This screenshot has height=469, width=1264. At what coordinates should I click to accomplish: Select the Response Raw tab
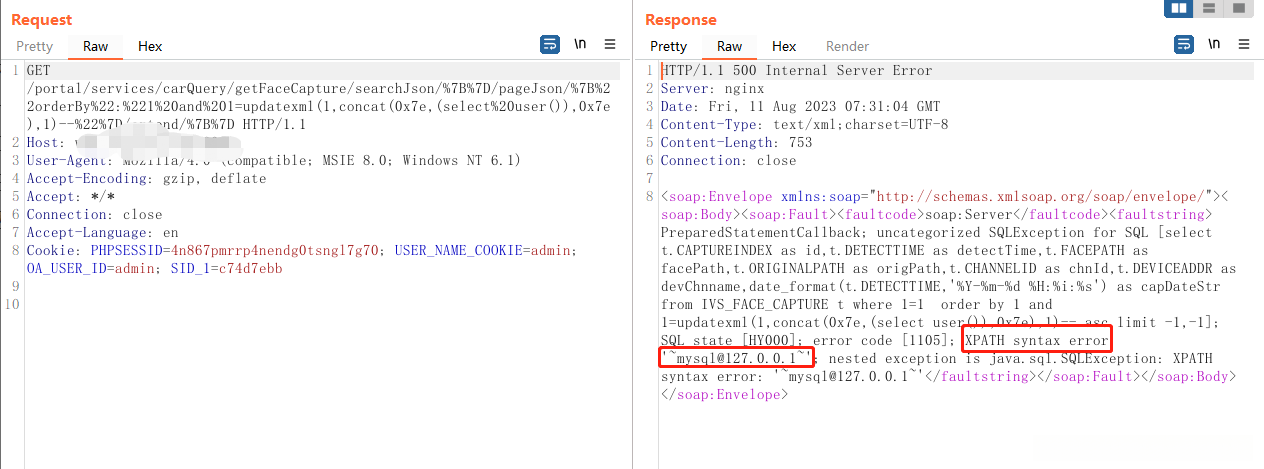[x=729, y=46]
